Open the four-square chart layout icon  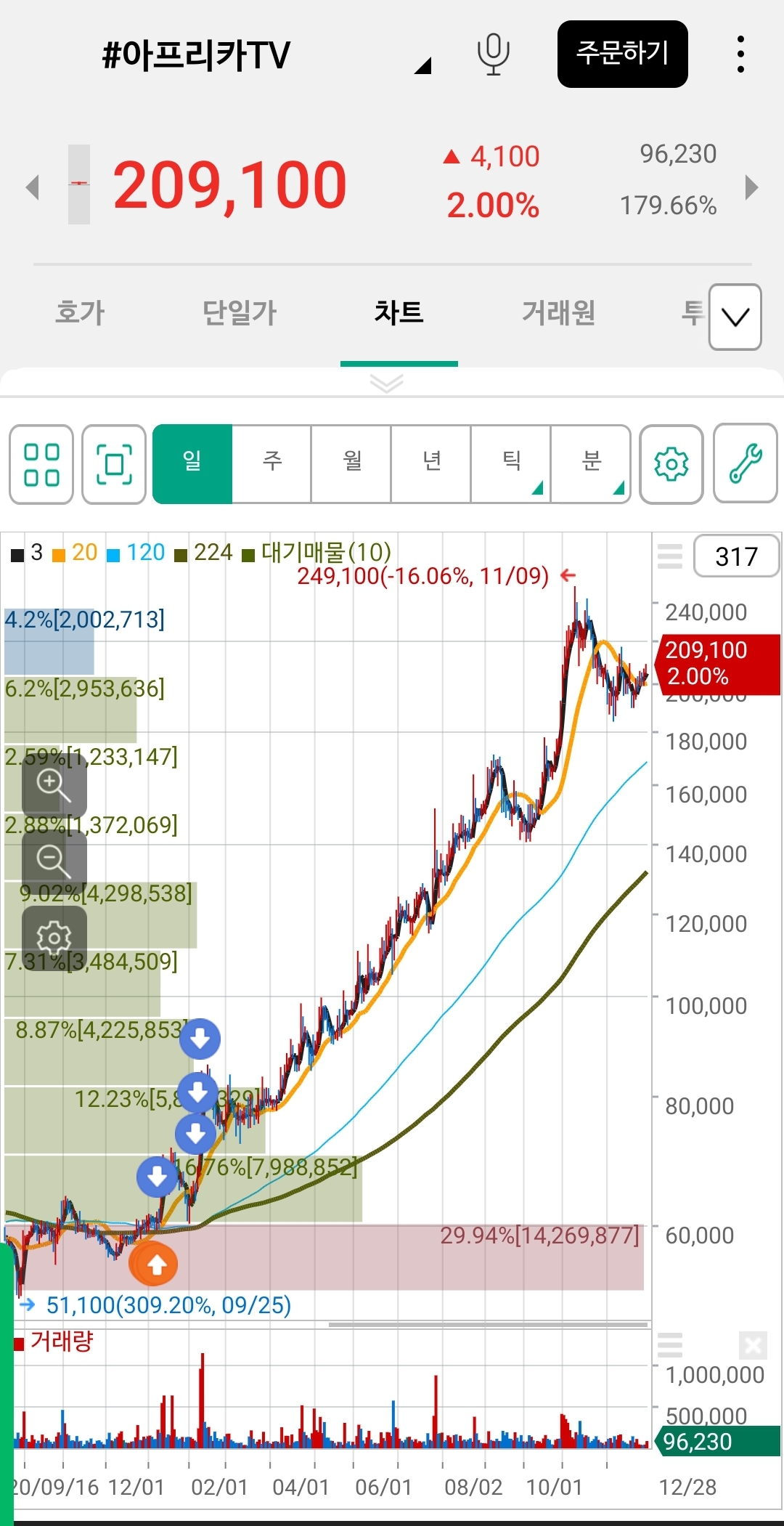41,464
